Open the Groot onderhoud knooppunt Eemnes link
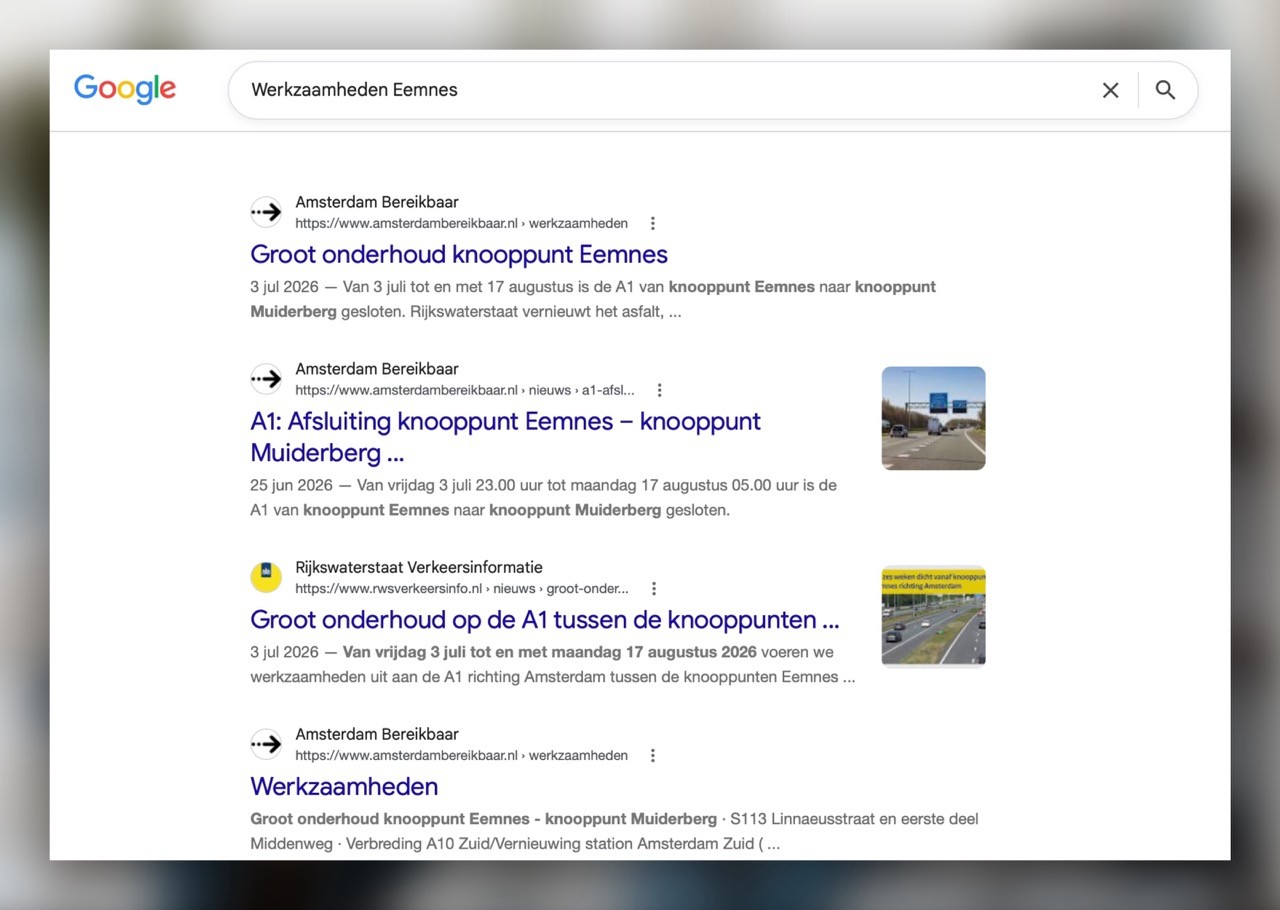The image size is (1280, 910). (x=459, y=254)
